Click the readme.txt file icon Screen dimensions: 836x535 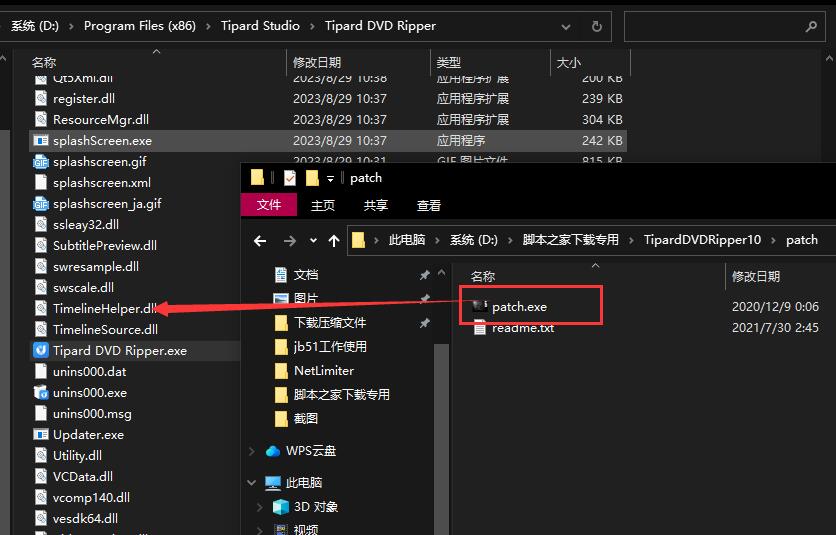[480, 328]
